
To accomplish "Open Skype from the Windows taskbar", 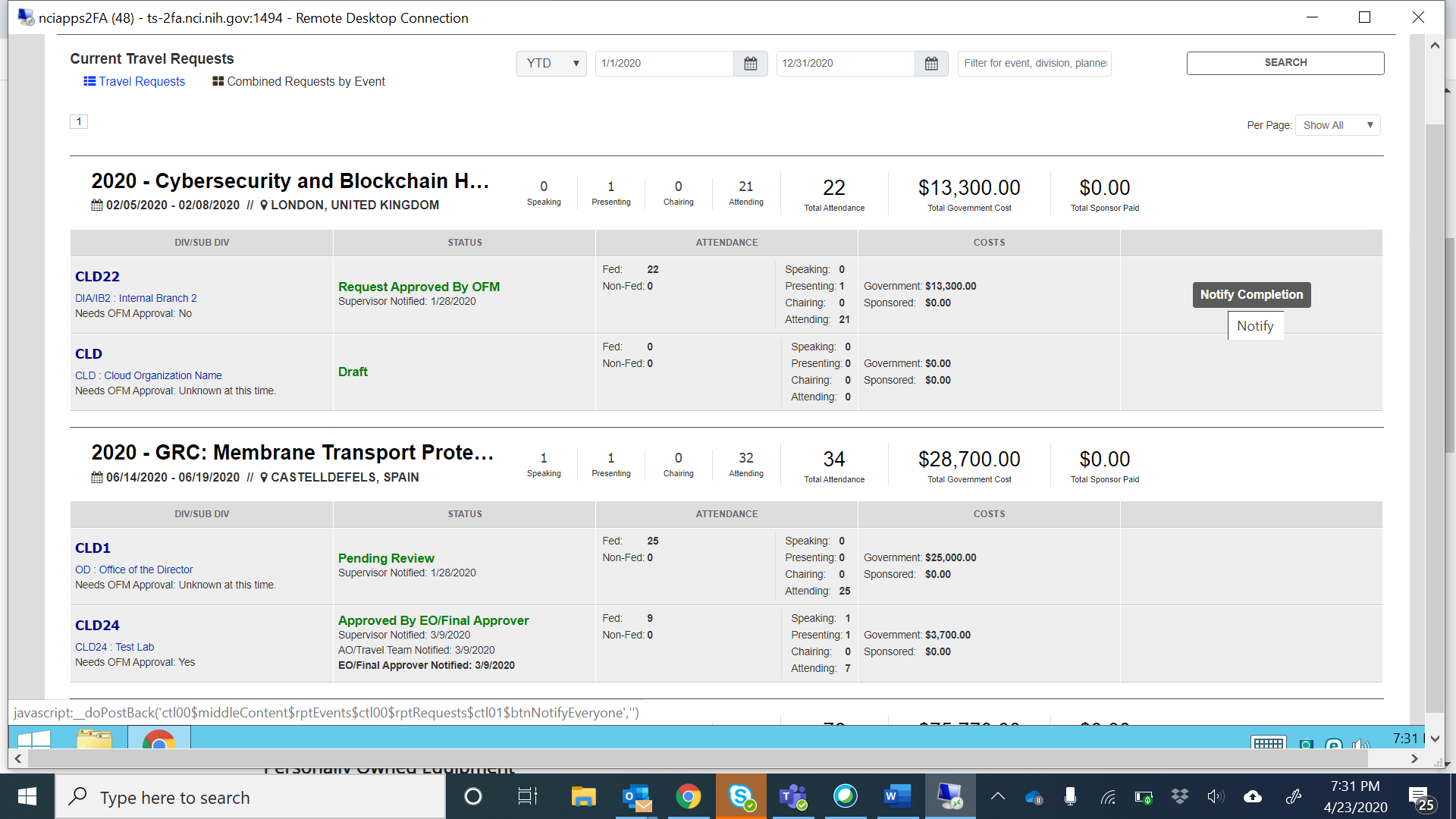I will [740, 796].
